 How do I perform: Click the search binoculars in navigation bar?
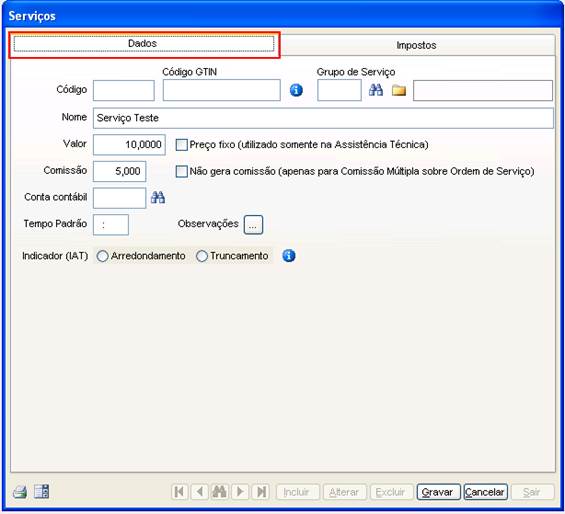pos(219,492)
